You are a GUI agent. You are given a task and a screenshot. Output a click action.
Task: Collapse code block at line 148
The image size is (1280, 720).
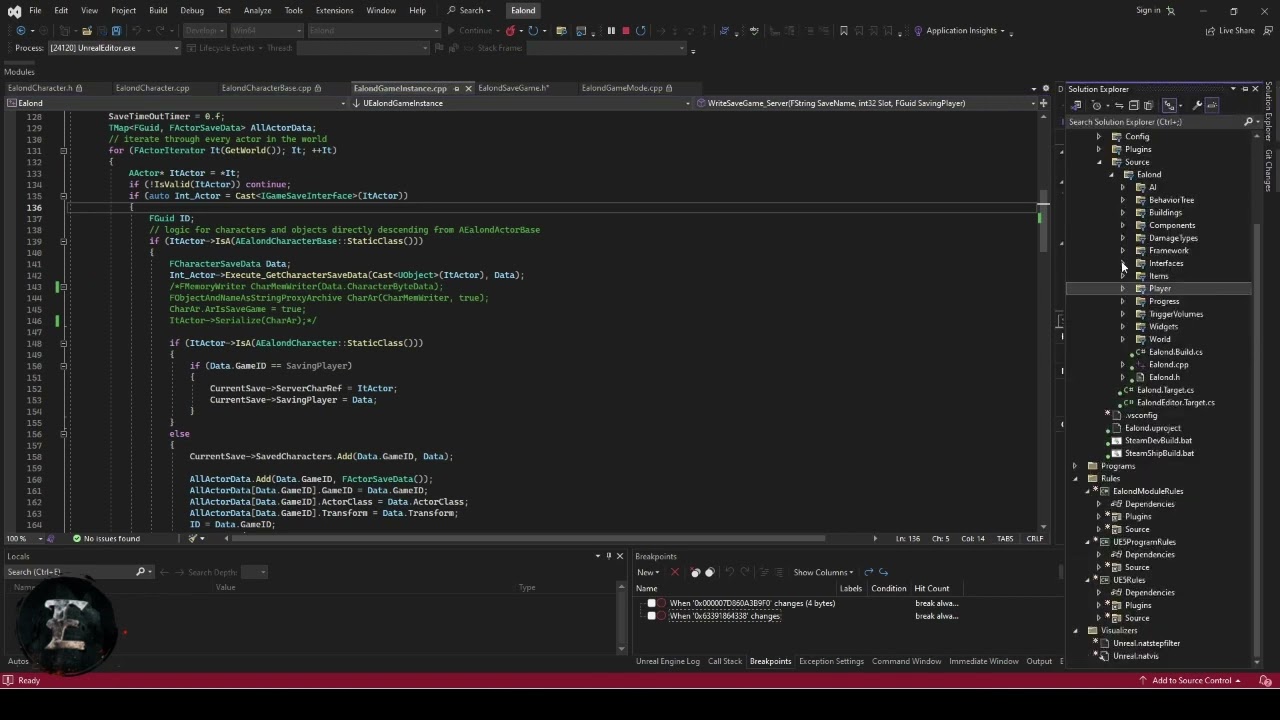point(63,343)
